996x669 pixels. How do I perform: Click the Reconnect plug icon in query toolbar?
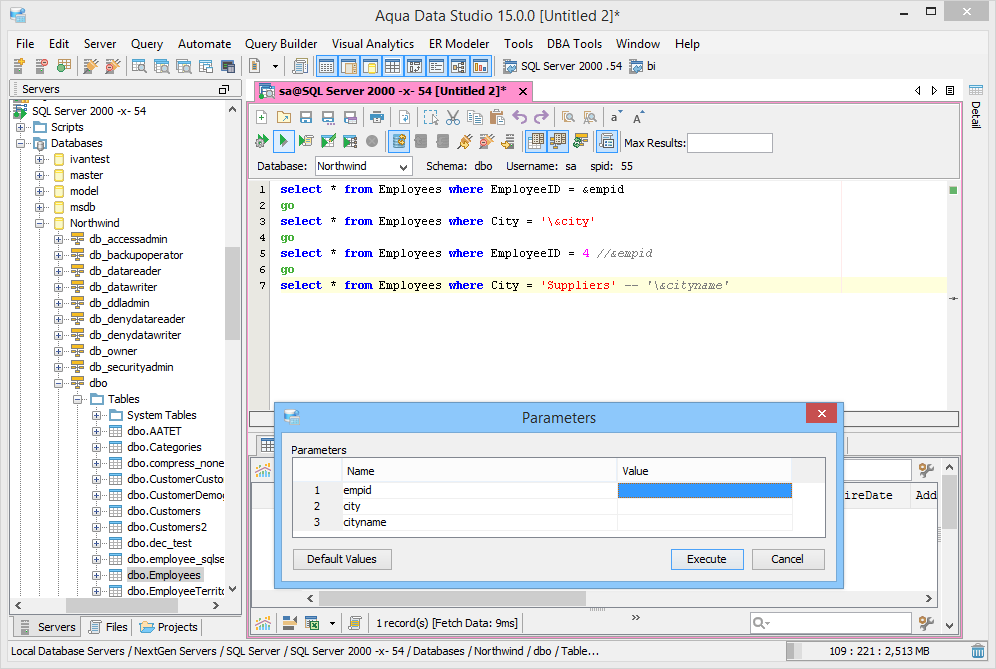(x=464, y=142)
